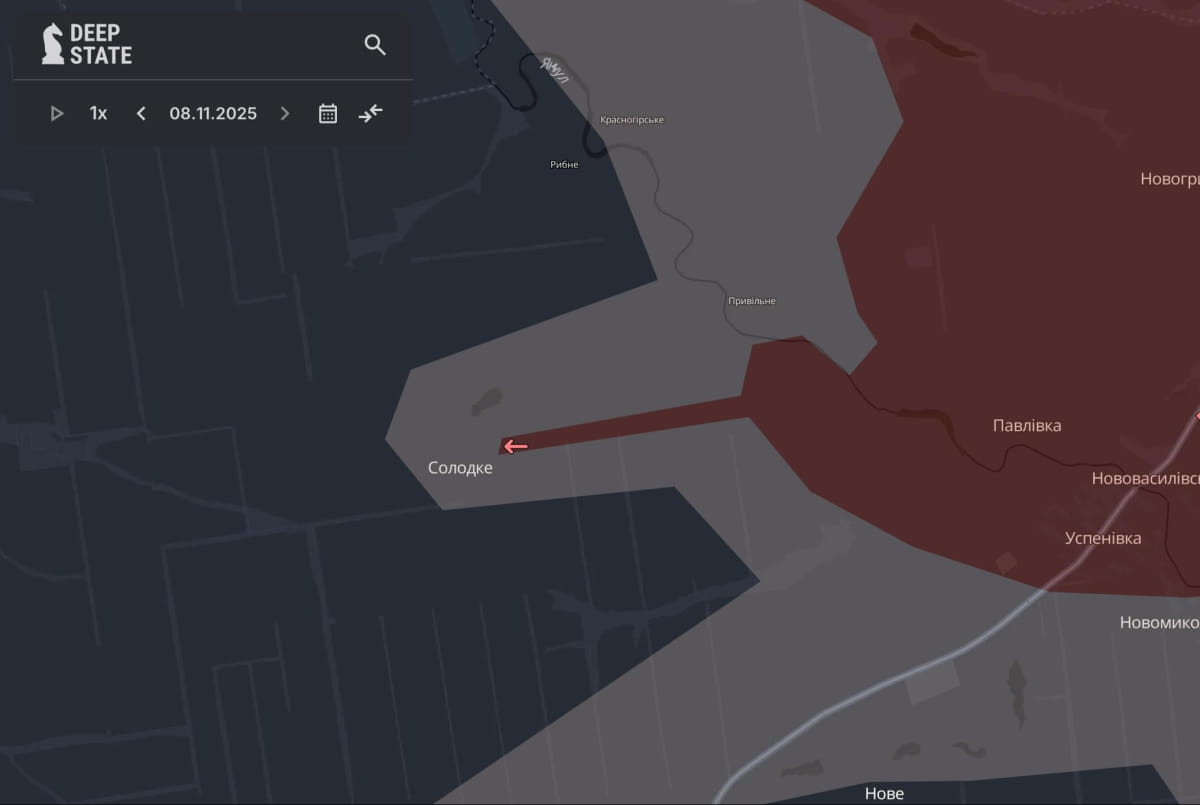Click the pink attack direction arrow
The height and width of the screenshot is (805, 1200).
[x=515, y=446]
